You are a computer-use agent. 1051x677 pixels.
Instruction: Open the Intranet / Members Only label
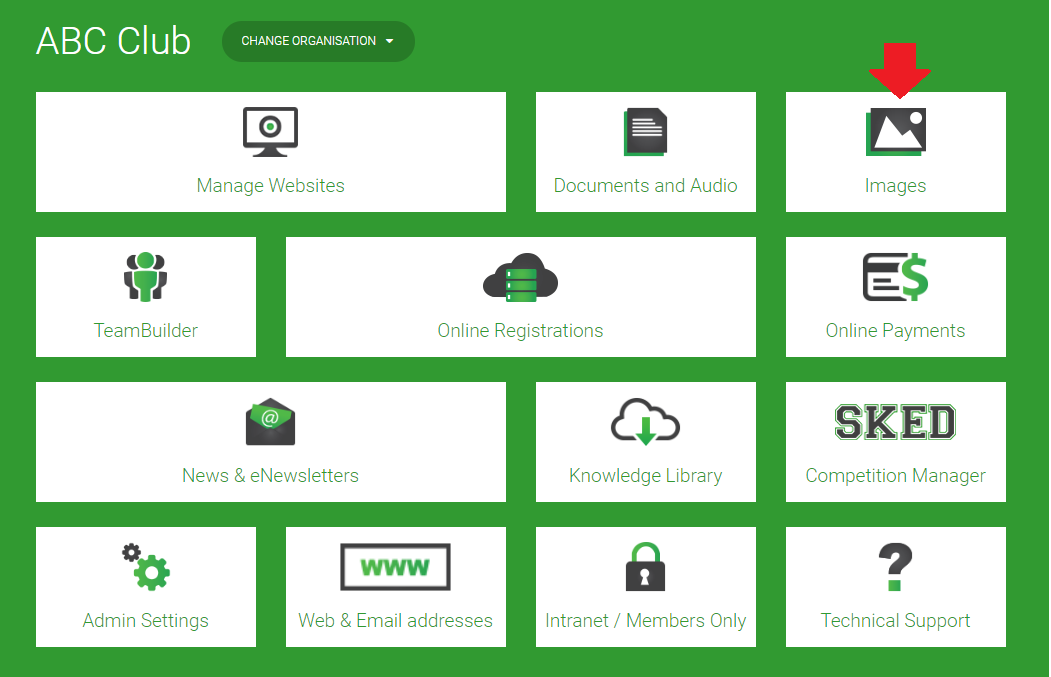tap(645, 621)
